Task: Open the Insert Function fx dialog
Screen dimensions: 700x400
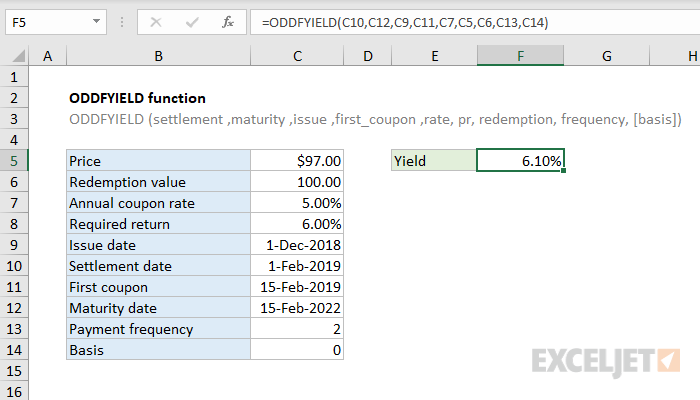Action: pyautogui.click(x=228, y=22)
